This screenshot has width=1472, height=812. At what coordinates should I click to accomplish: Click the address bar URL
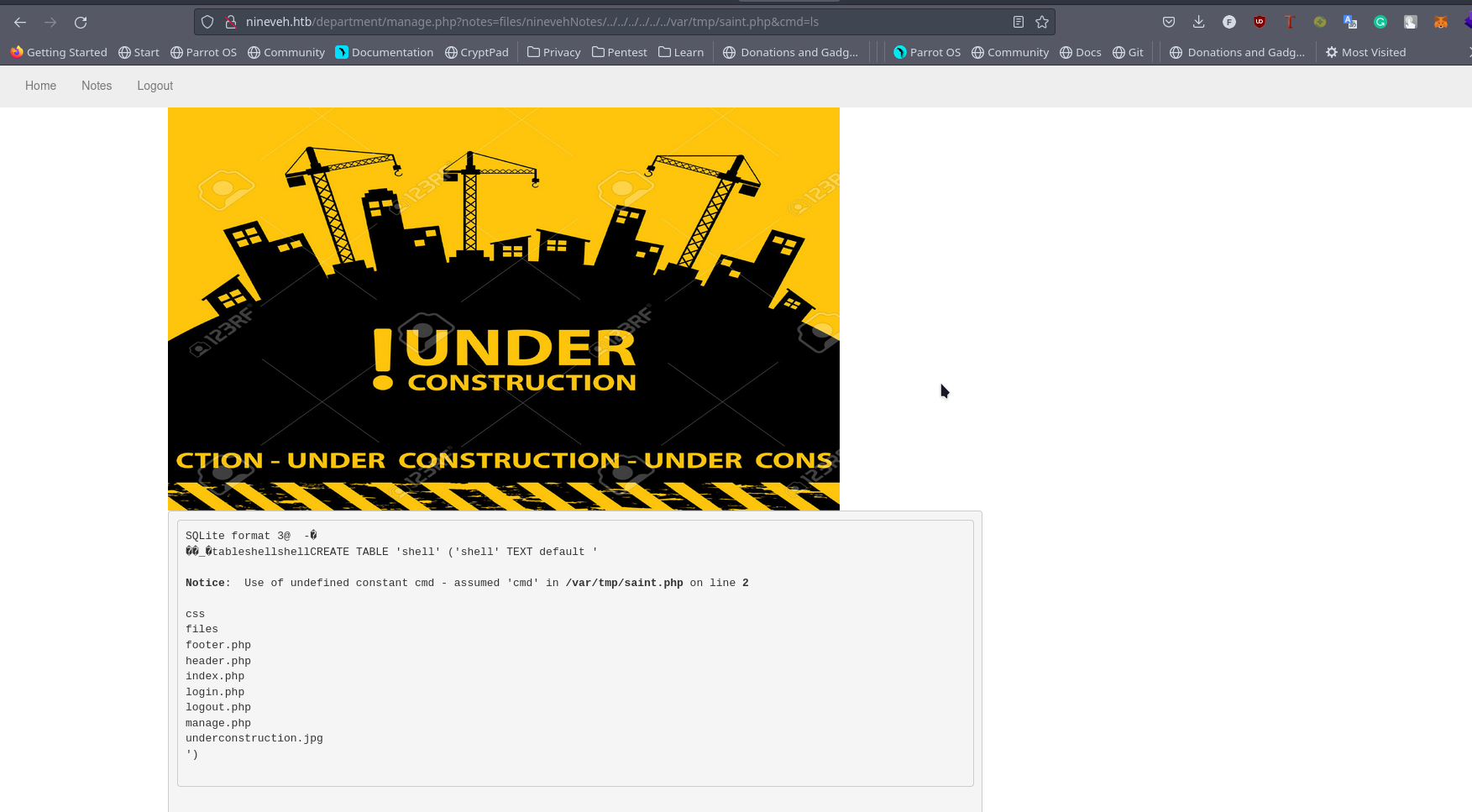(x=532, y=22)
